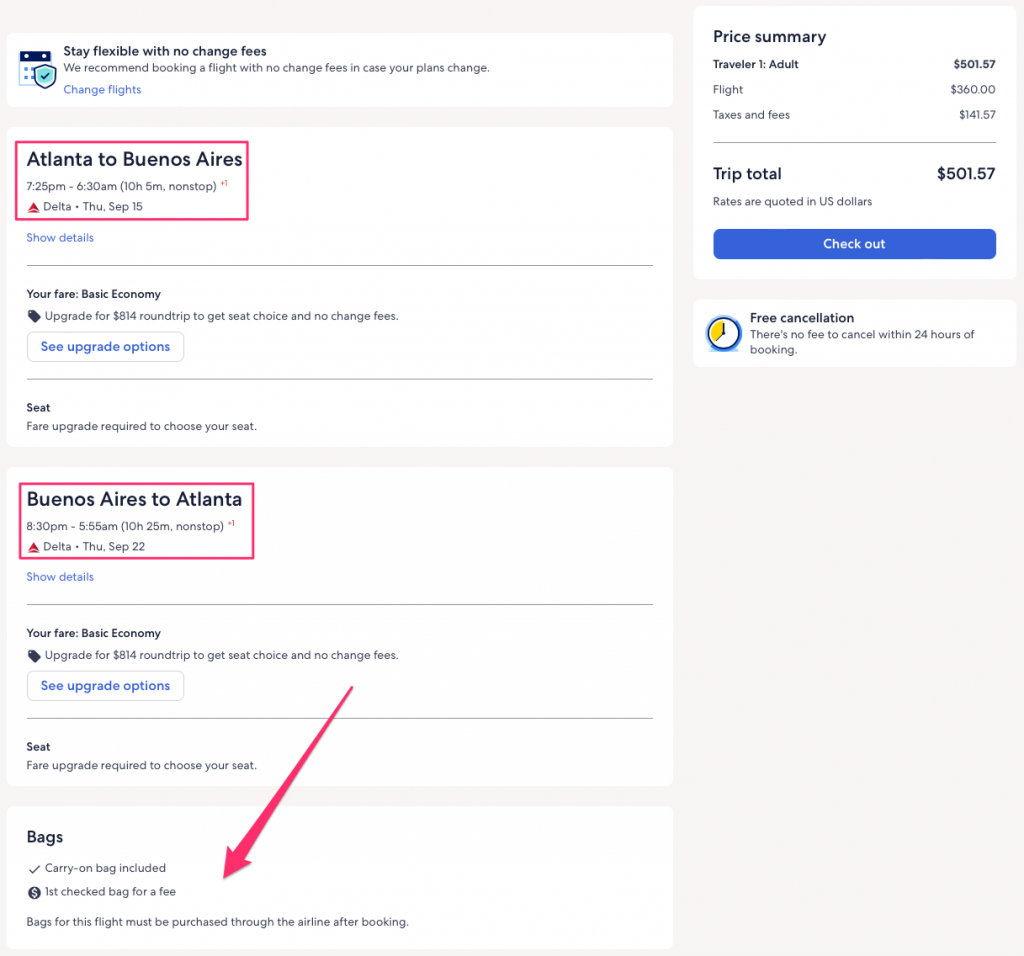Click Delta logo on Buenos Aires to Atlanta flight
Viewport: 1024px width, 956px height.
33,547
